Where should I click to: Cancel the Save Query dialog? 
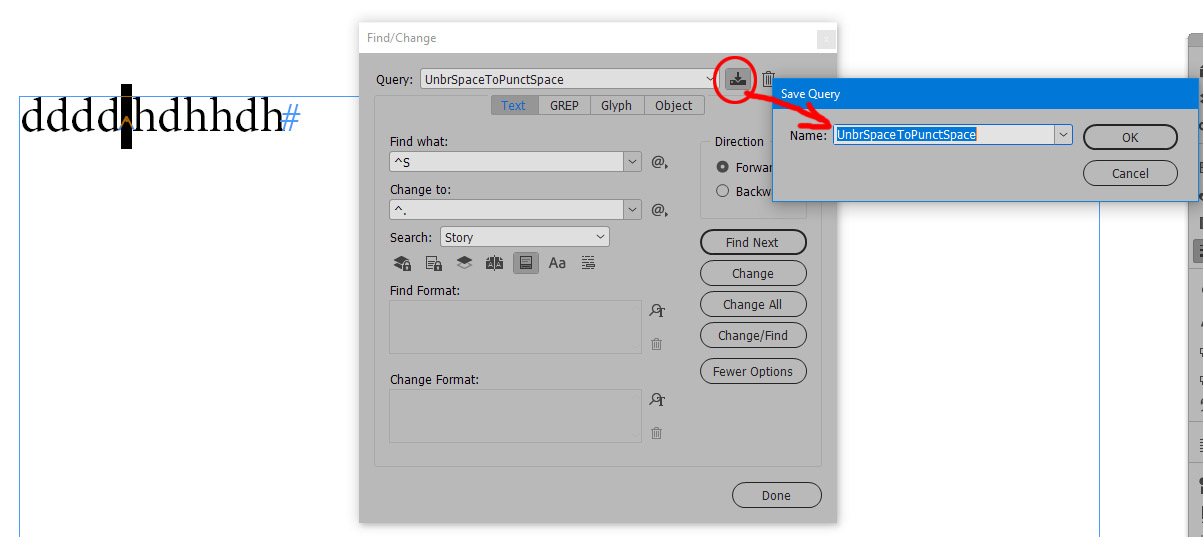[1130, 173]
